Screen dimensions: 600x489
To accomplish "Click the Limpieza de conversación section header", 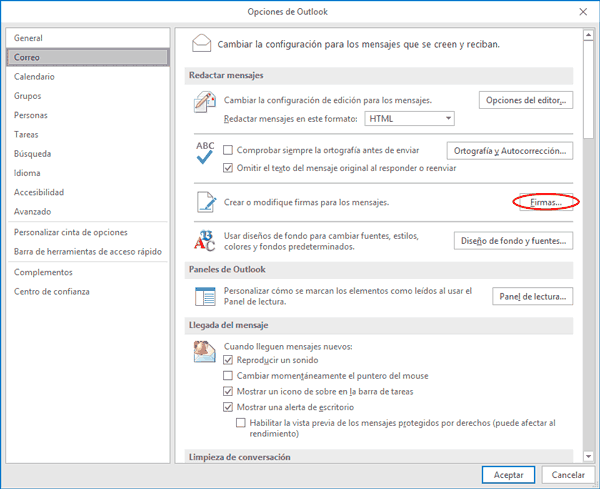I will click(x=379, y=457).
